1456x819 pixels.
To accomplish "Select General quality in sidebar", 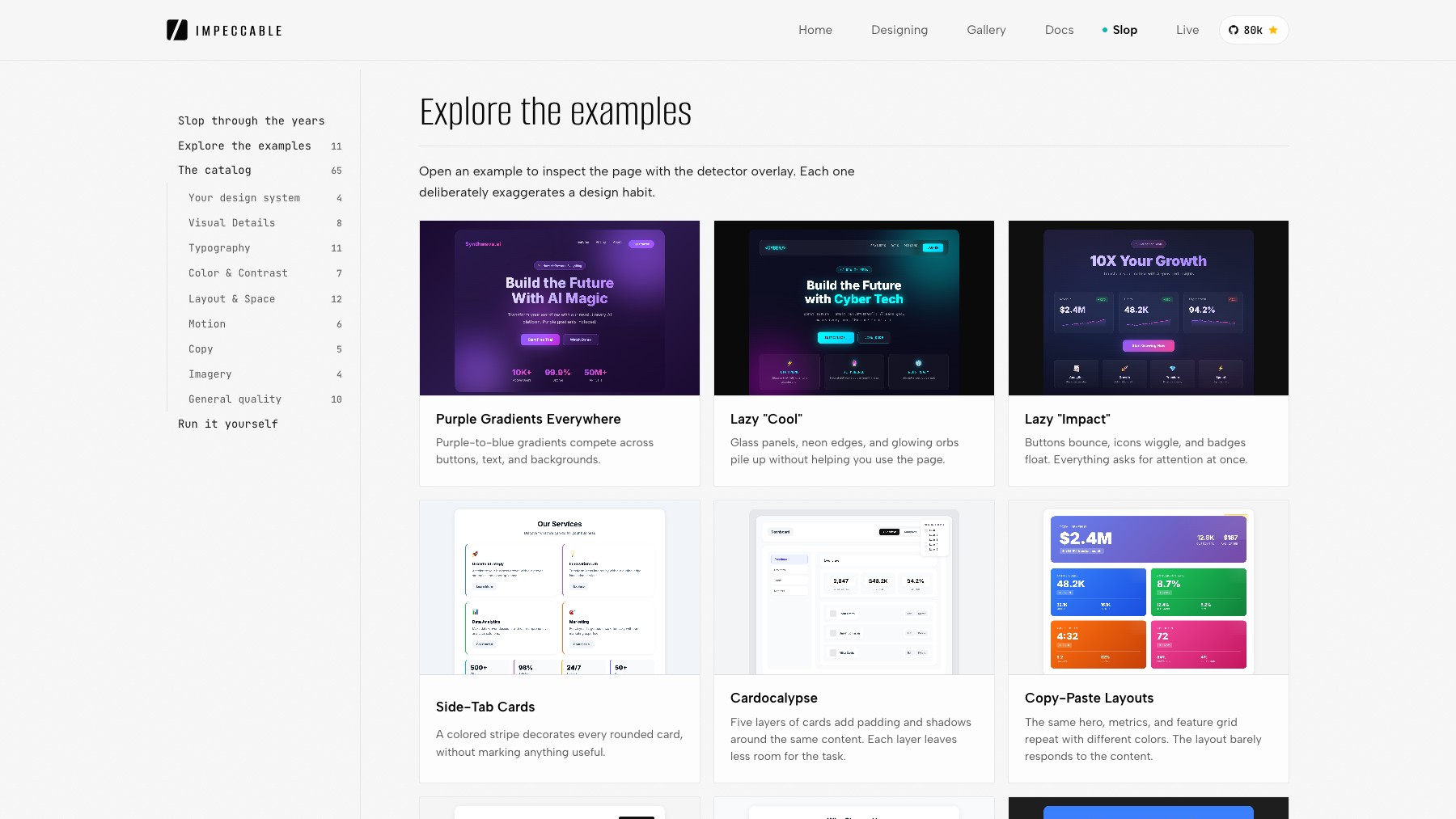I will 265,399.
